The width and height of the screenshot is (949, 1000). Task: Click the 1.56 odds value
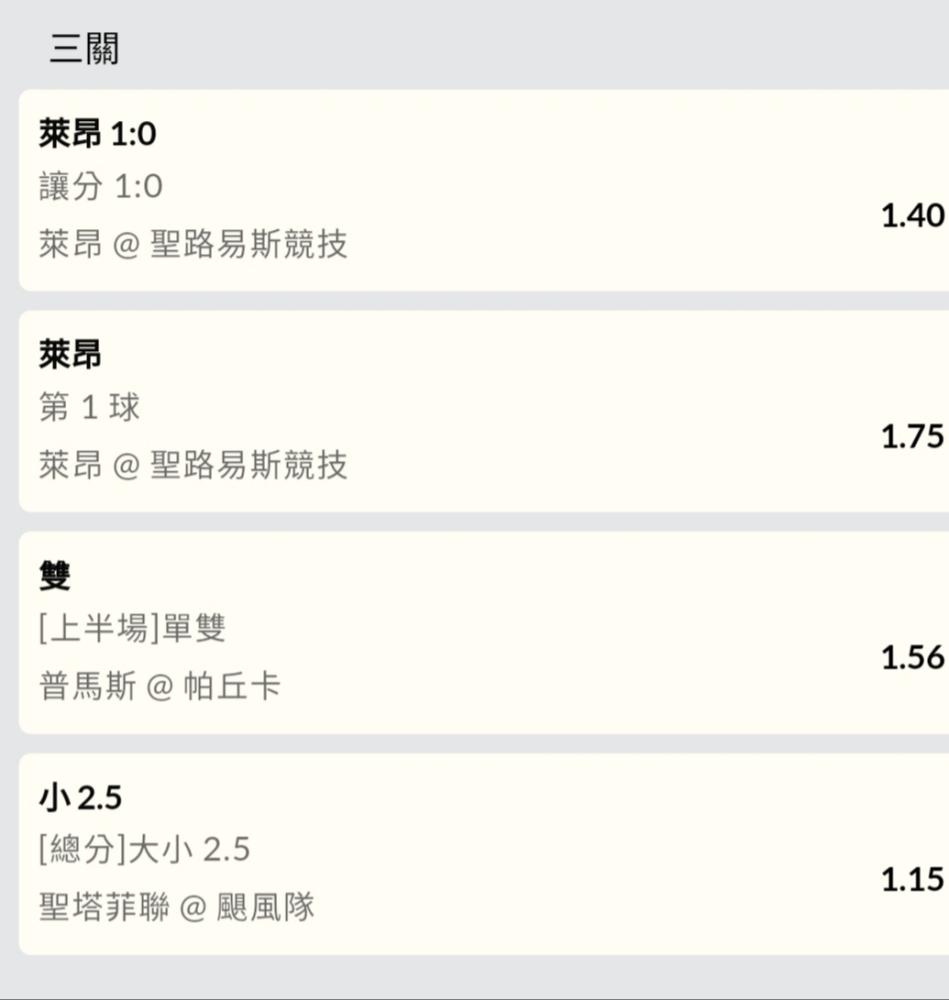tap(911, 657)
